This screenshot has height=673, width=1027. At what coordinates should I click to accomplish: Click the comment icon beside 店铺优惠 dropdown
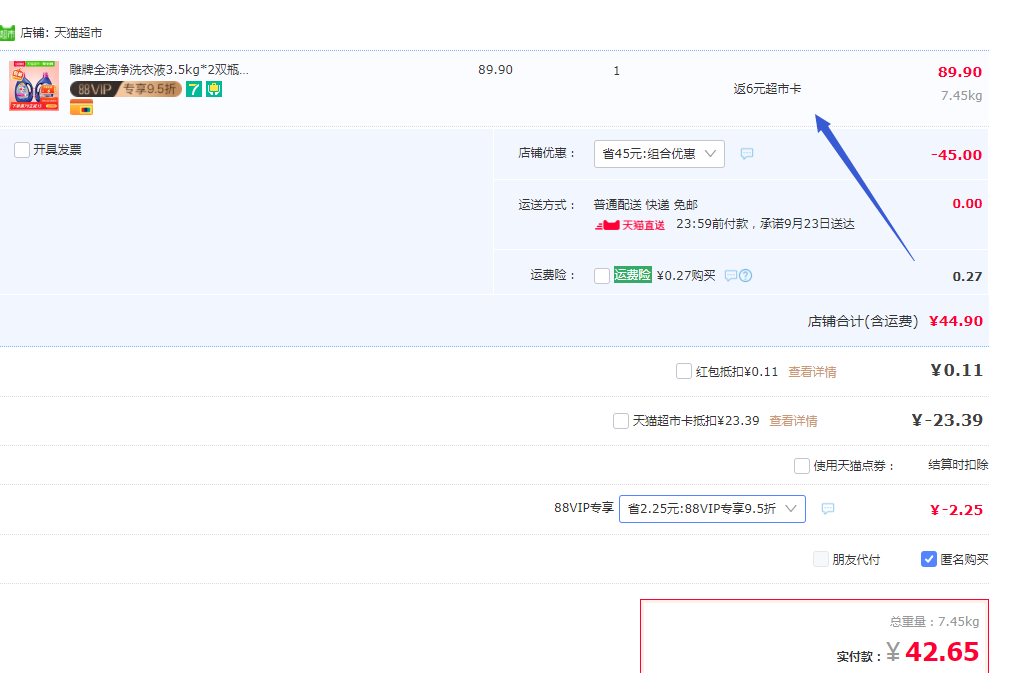pos(747,154)
